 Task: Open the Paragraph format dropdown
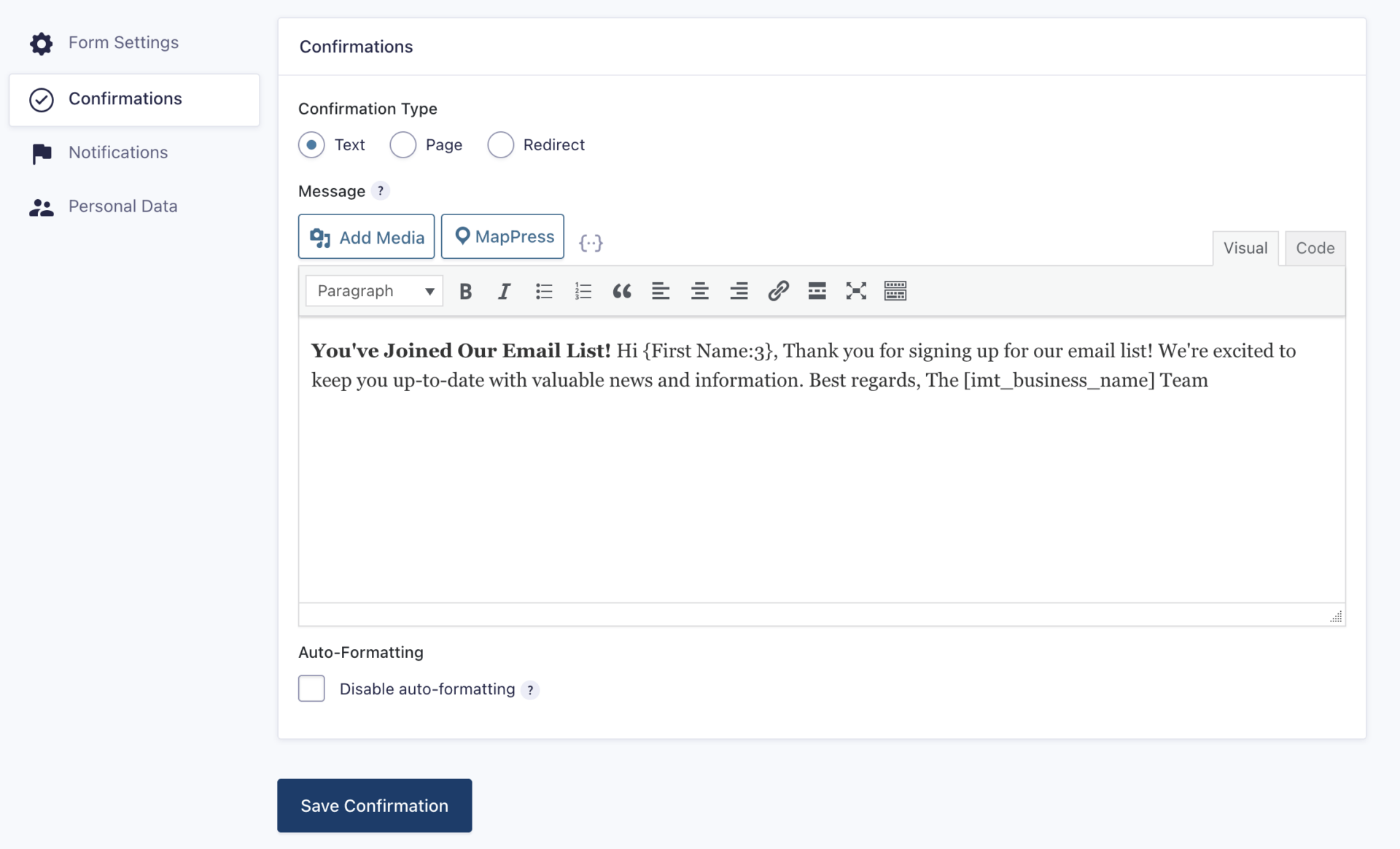point(374,291)
